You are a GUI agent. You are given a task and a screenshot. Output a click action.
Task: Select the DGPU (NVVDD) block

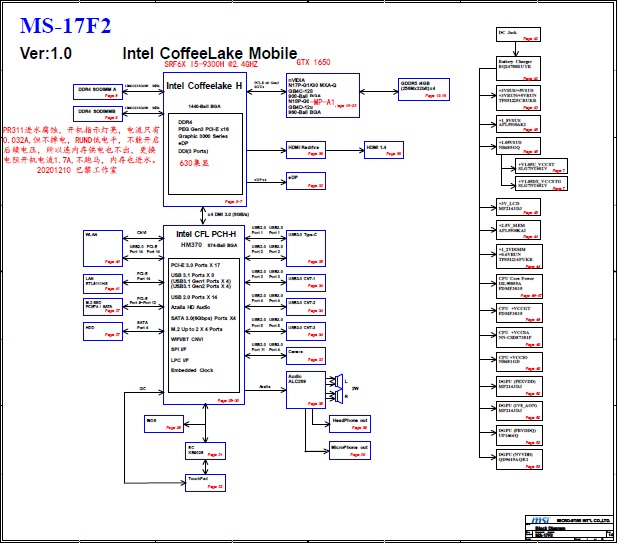(519, 460)
